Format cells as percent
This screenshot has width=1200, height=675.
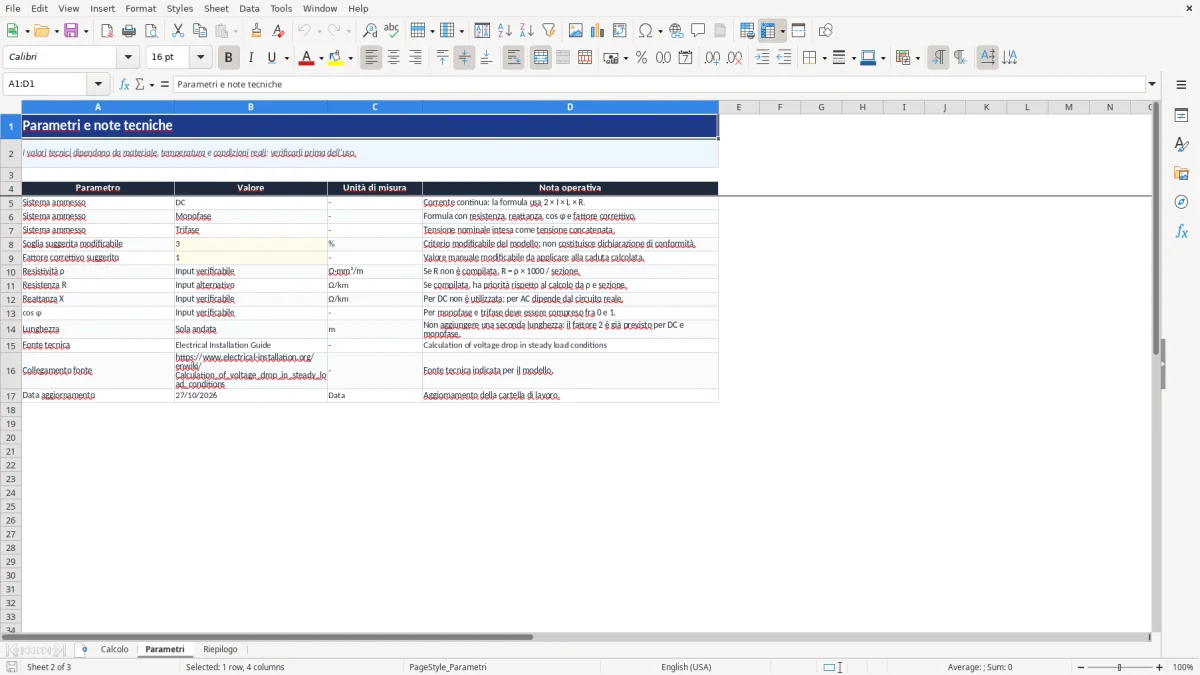[x=642, y=58]
